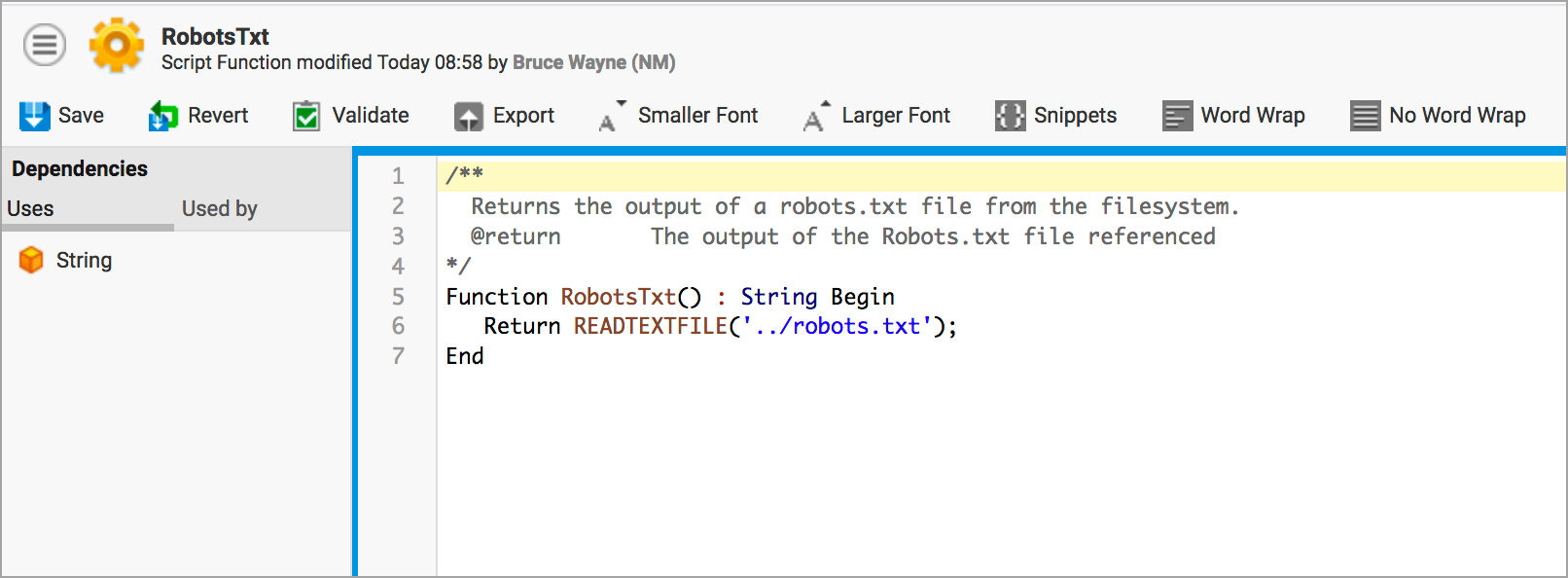
Task: Click line number 1 in gutter
Action: click(x=398, y=176)
